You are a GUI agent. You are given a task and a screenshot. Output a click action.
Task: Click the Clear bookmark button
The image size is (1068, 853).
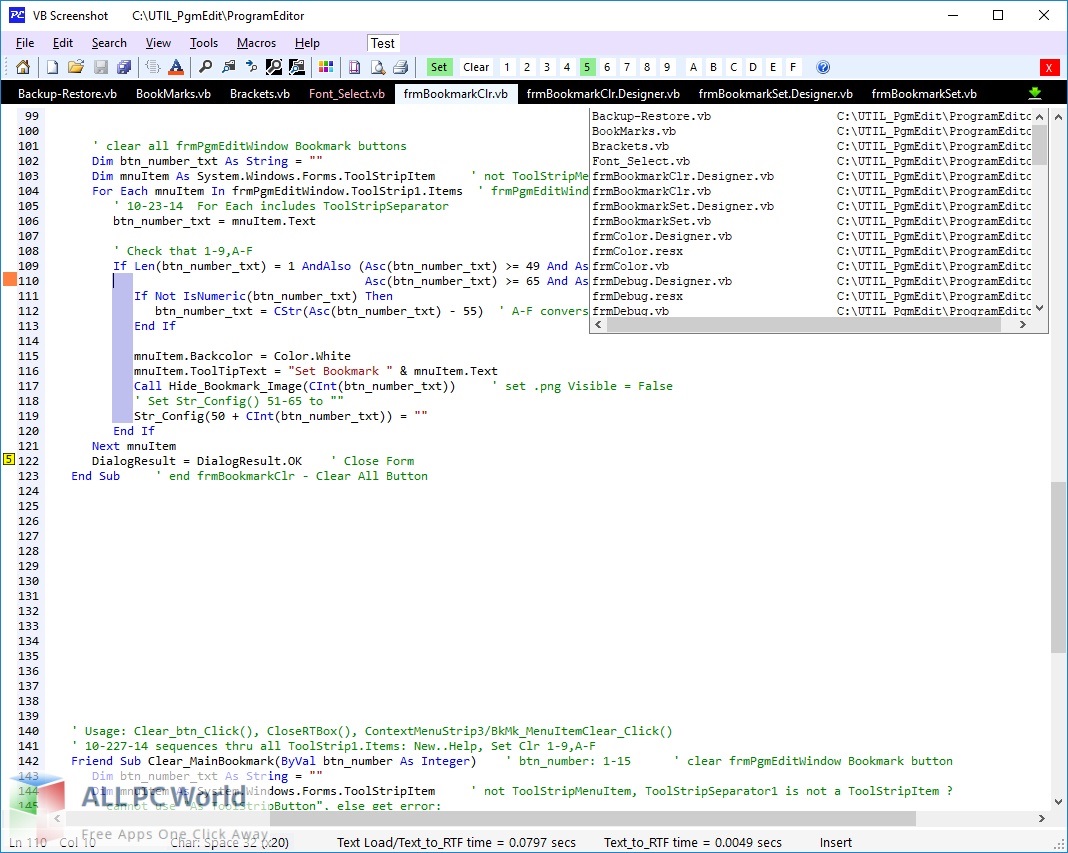[x=476, y=67]
